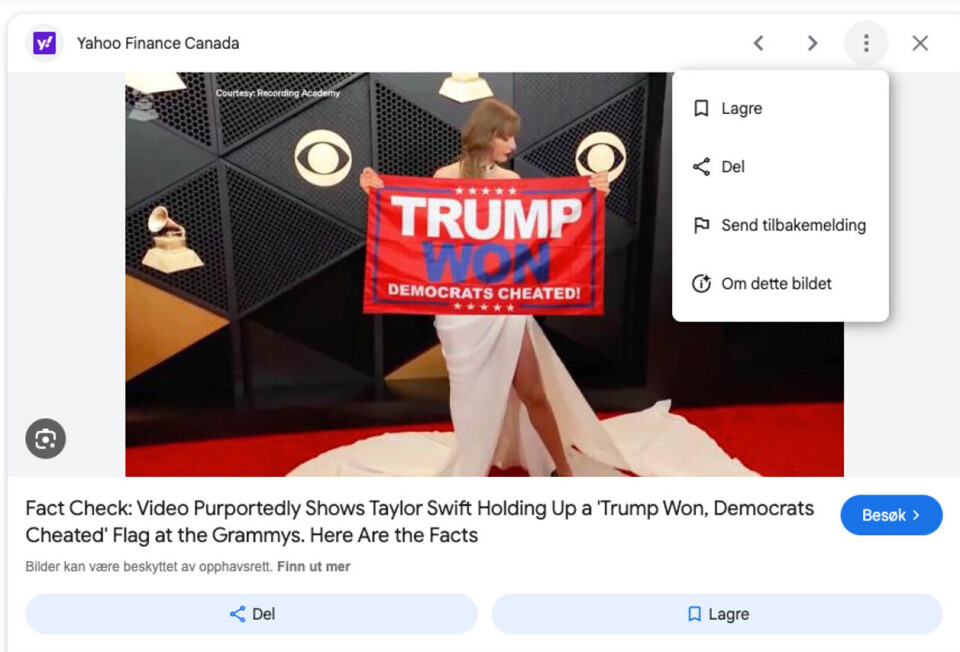
Task: Open the Finn ut mer link
Action: (313, 566)
